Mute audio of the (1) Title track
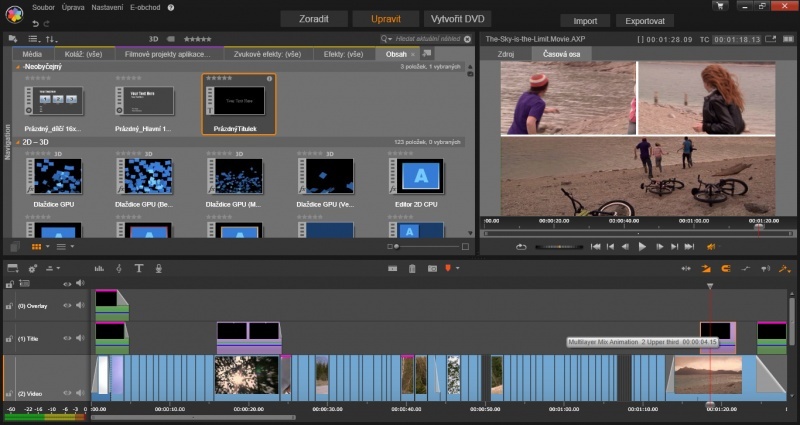The width and height of the screenshot is (800, 425). point(80,339)
